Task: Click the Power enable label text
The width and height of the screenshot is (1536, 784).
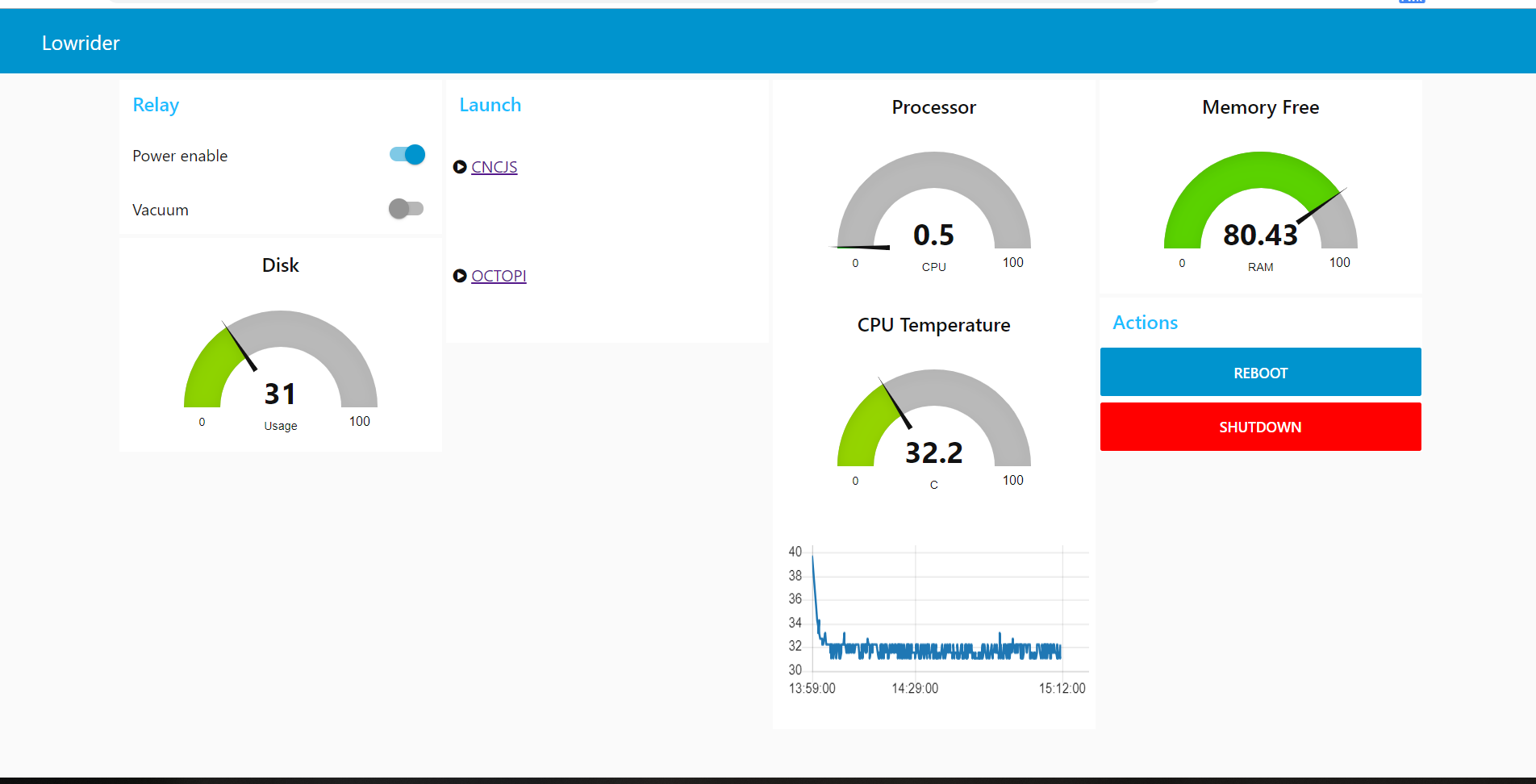Action: pos(180,156)
